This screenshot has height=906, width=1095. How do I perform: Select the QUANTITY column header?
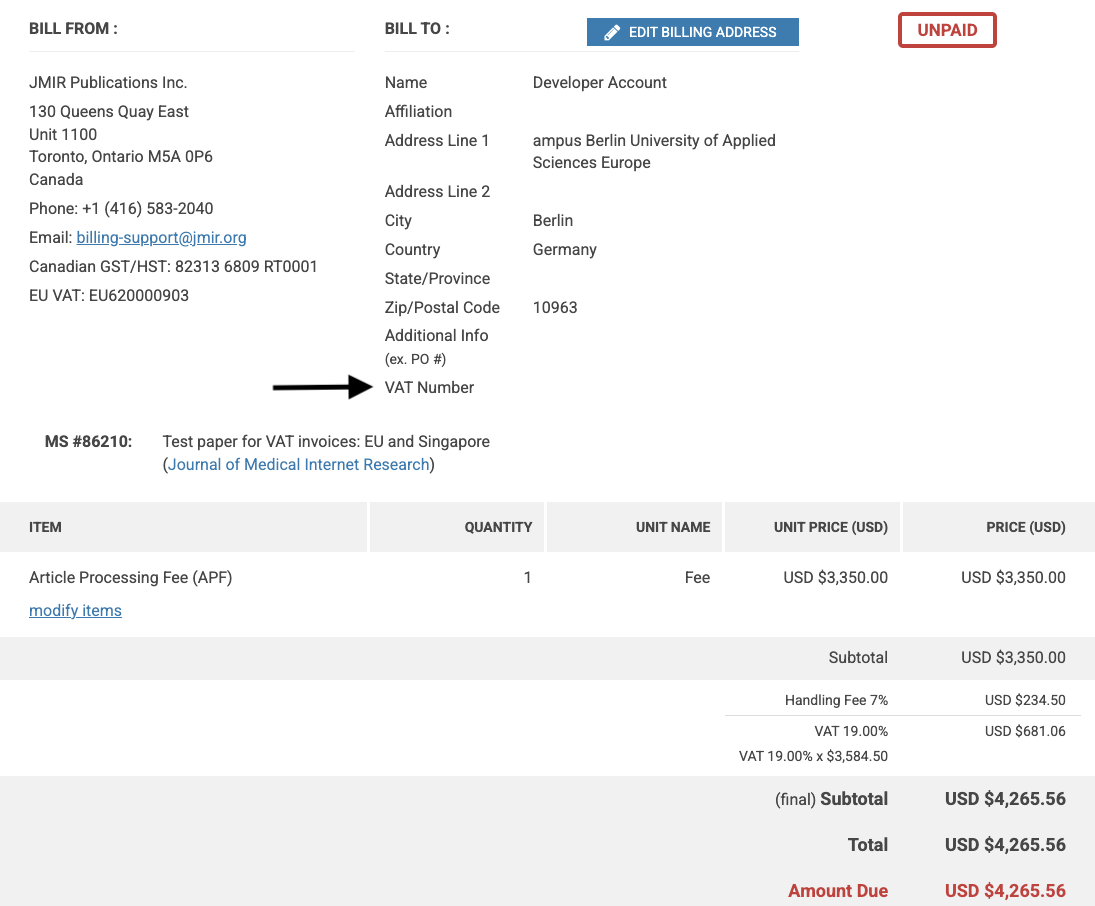(498, 527)
